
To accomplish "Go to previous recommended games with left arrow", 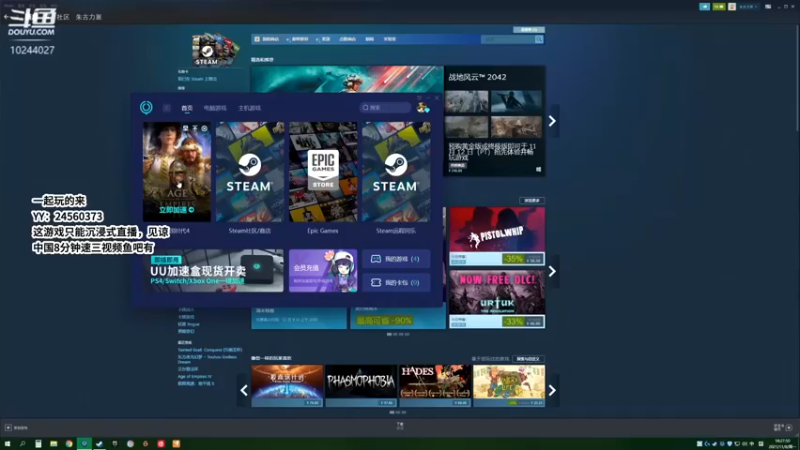I will (x=244, y=390).
